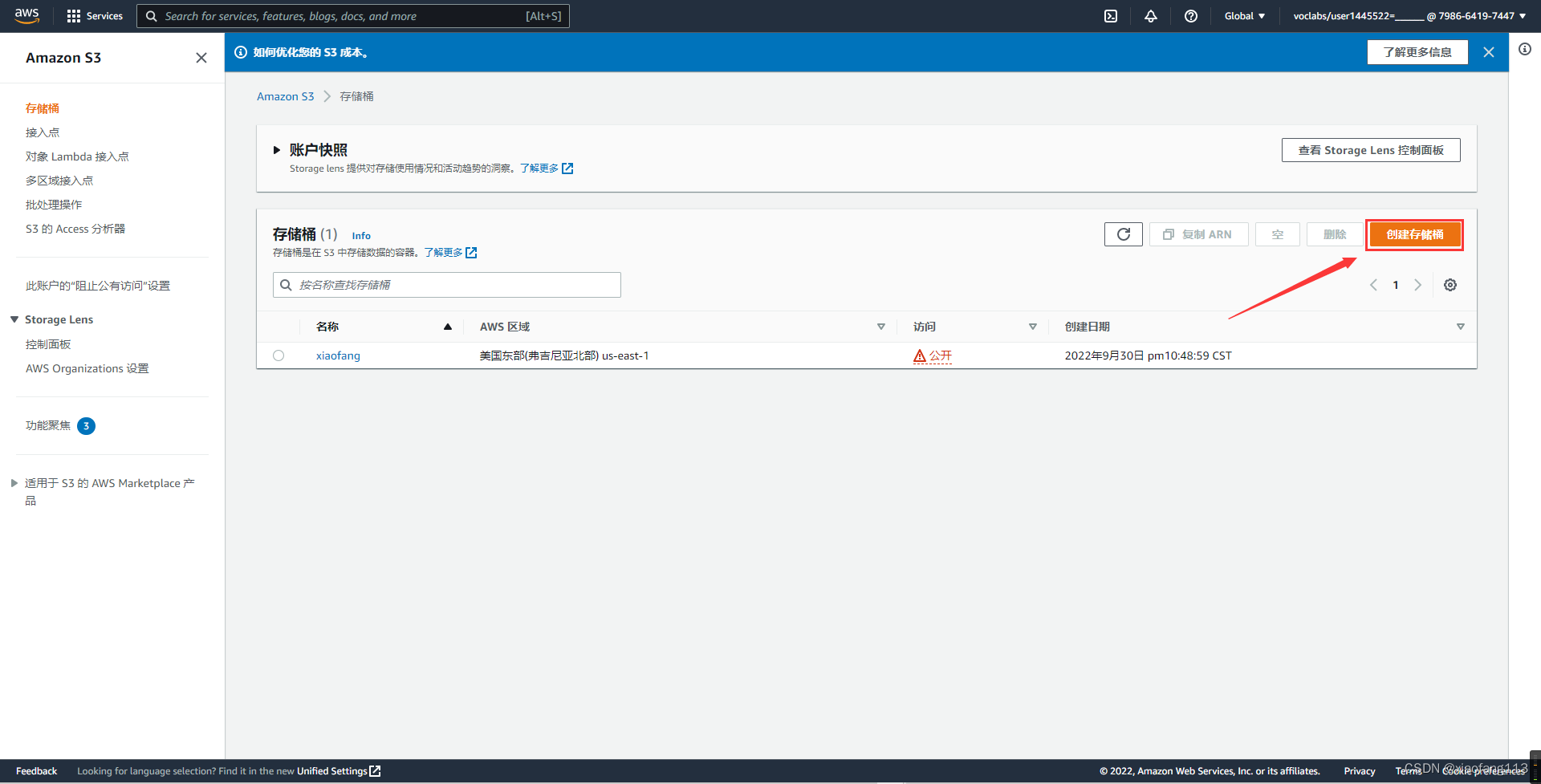The image size is (1541, 784).
Task: Click the learn more info banner button
Action: coord(1417,52)
